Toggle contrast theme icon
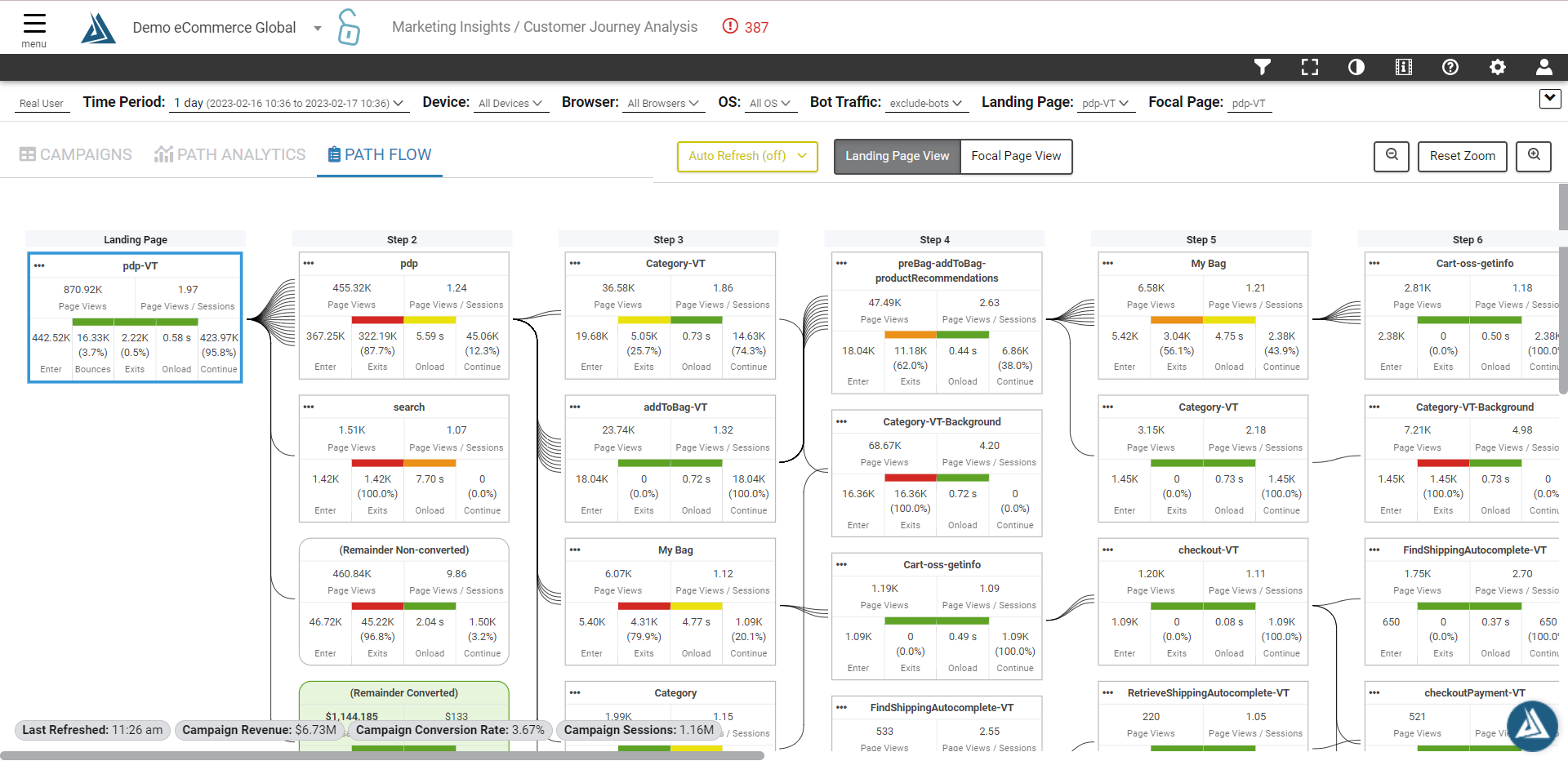Image resolution: width=1568 pixels, height=761 pixels. point(1356,67)
